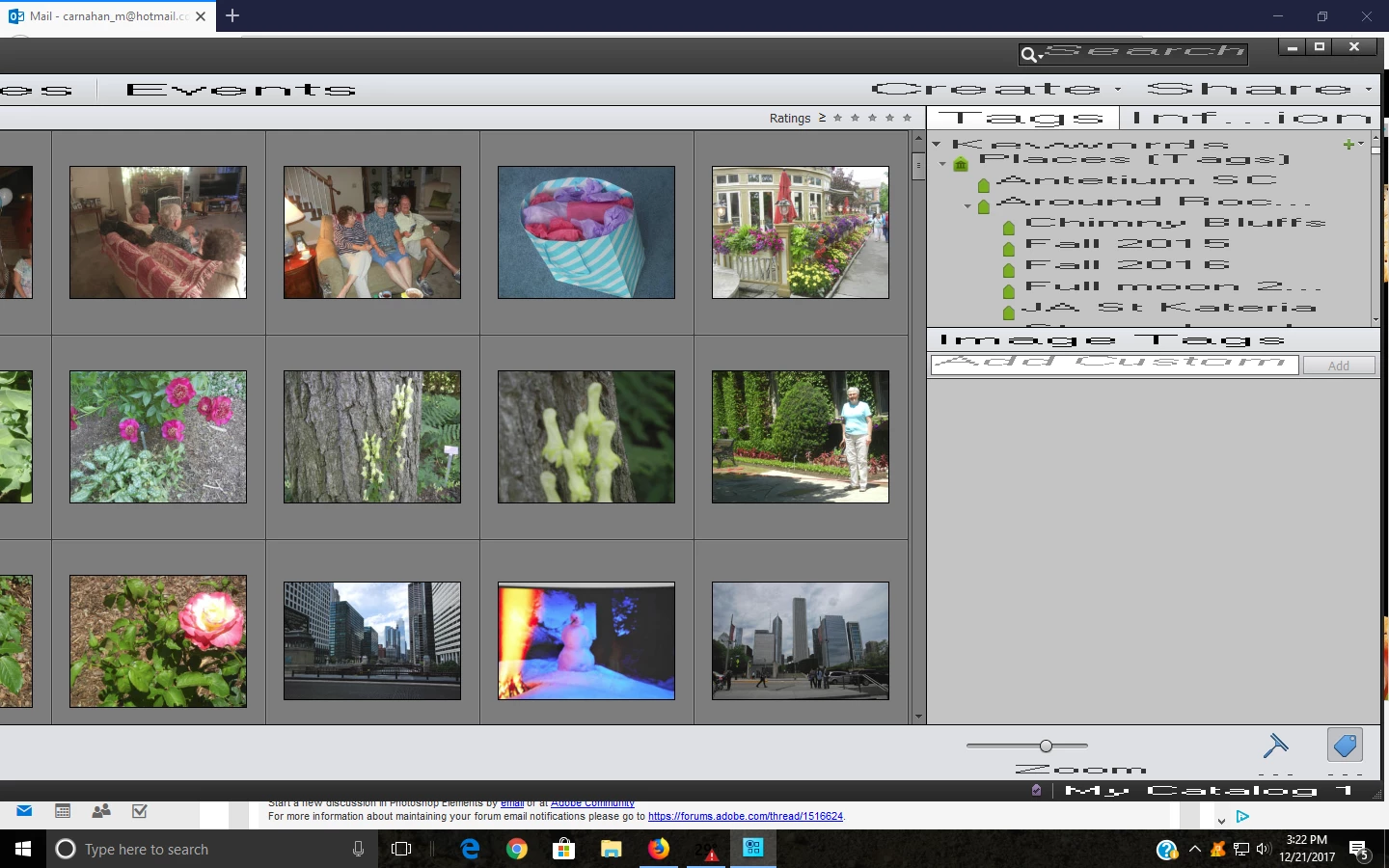Open People icon in Outlook window
Image resolution: width=1389 pixels, height=868 pixels.
[x=100, y=811]
